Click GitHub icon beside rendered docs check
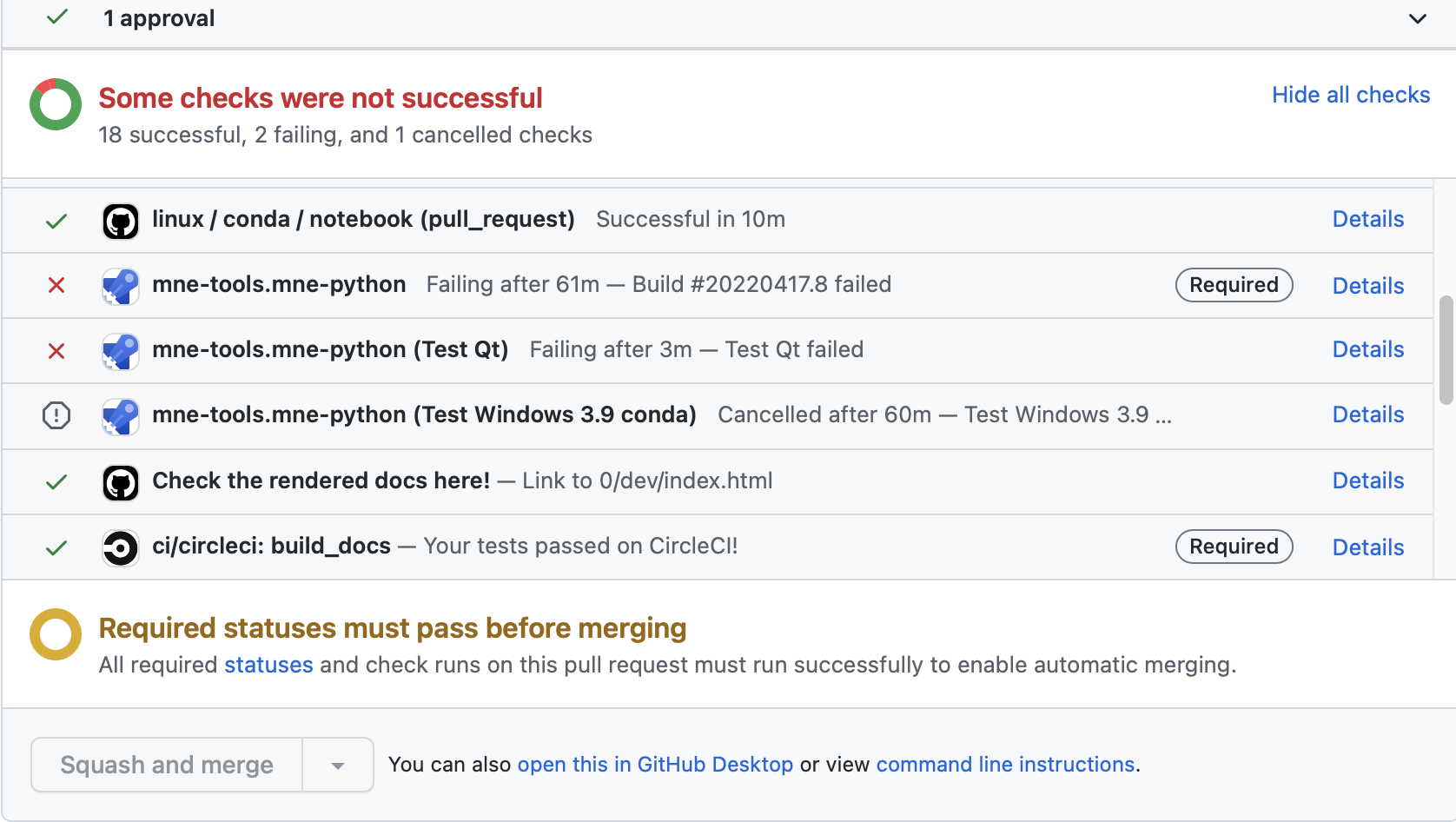Screen dimensions: 1456x822 click(x=121, y=482)
